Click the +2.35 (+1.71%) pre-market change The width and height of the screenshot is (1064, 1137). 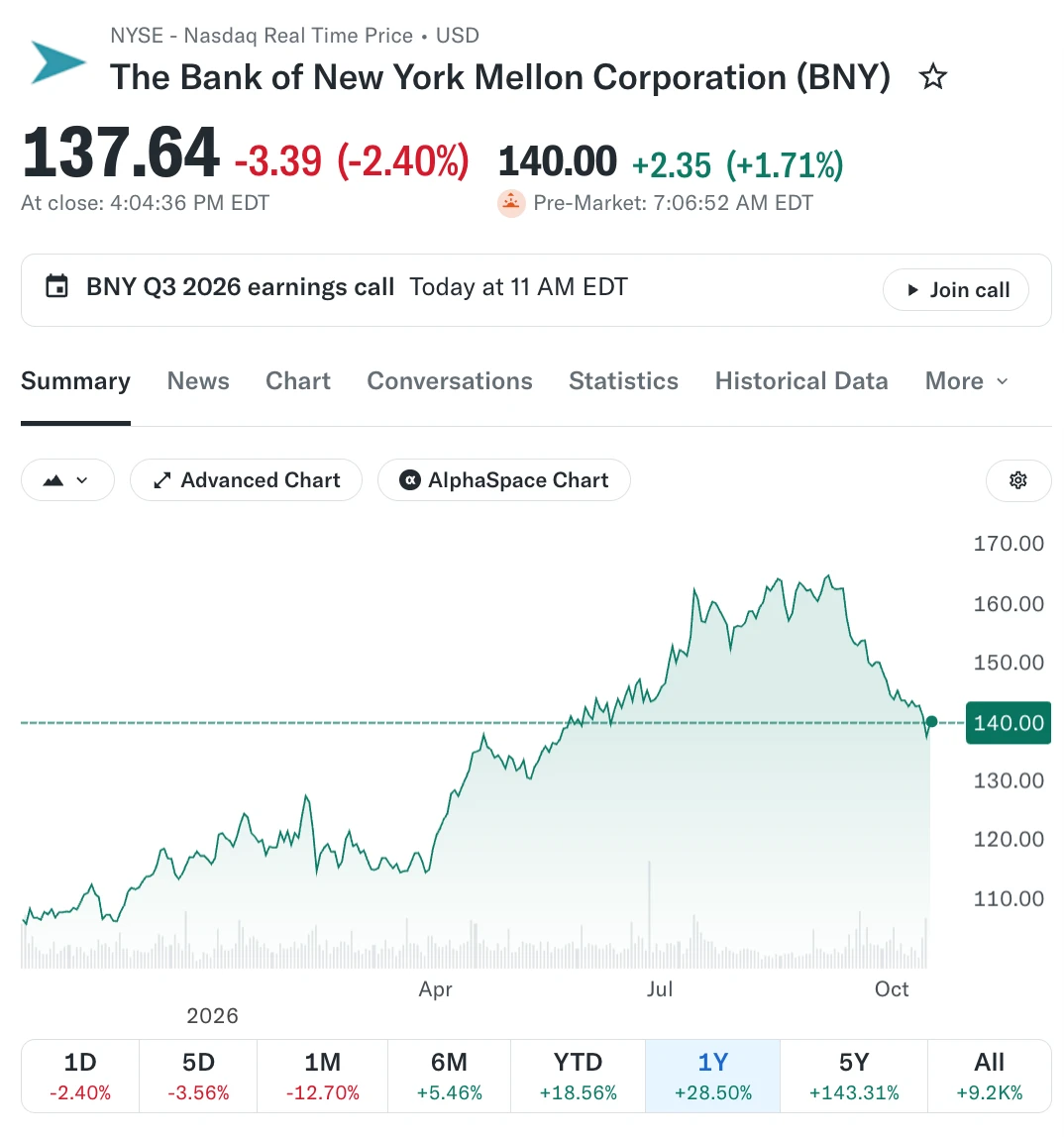[x=738, y=165]
